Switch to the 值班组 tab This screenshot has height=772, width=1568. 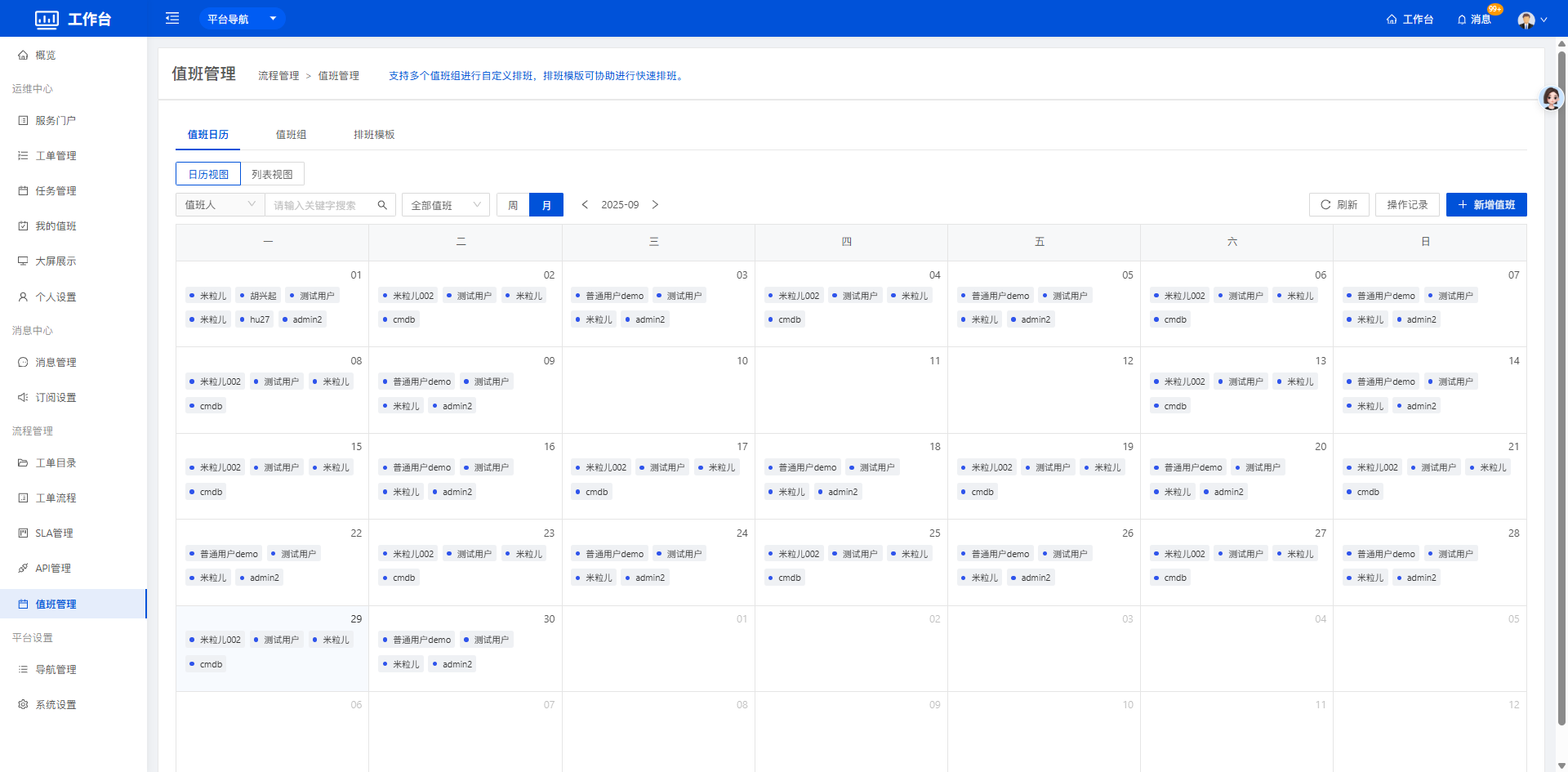[x=291, y=135]
